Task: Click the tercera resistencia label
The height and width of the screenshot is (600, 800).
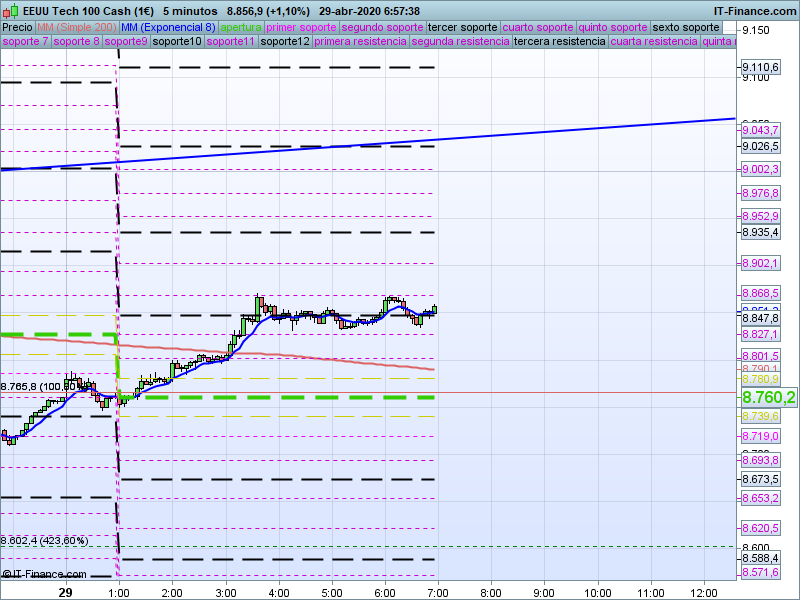Action: (x=559, y=42)
